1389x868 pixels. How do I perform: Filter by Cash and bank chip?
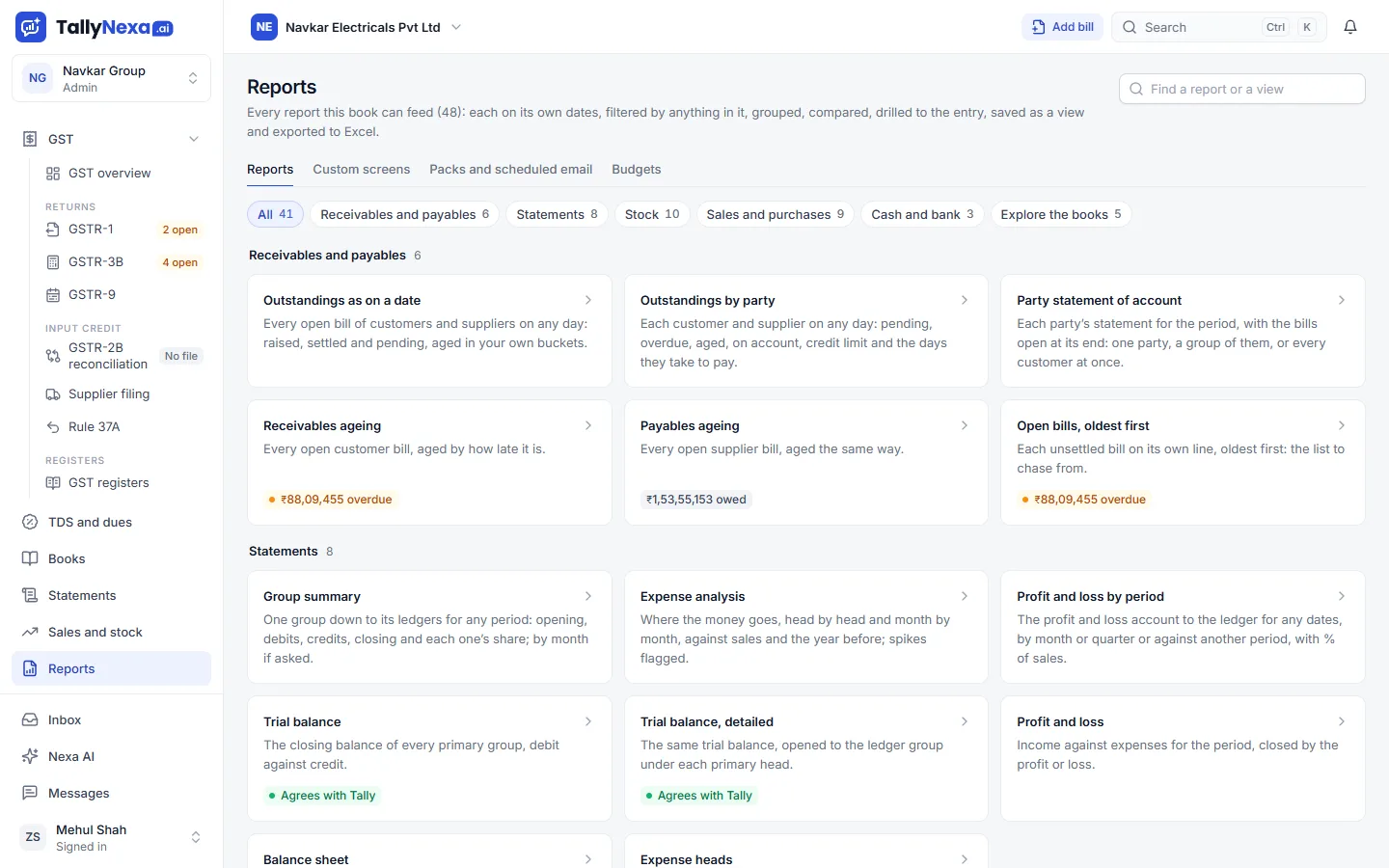pos(923,214)
